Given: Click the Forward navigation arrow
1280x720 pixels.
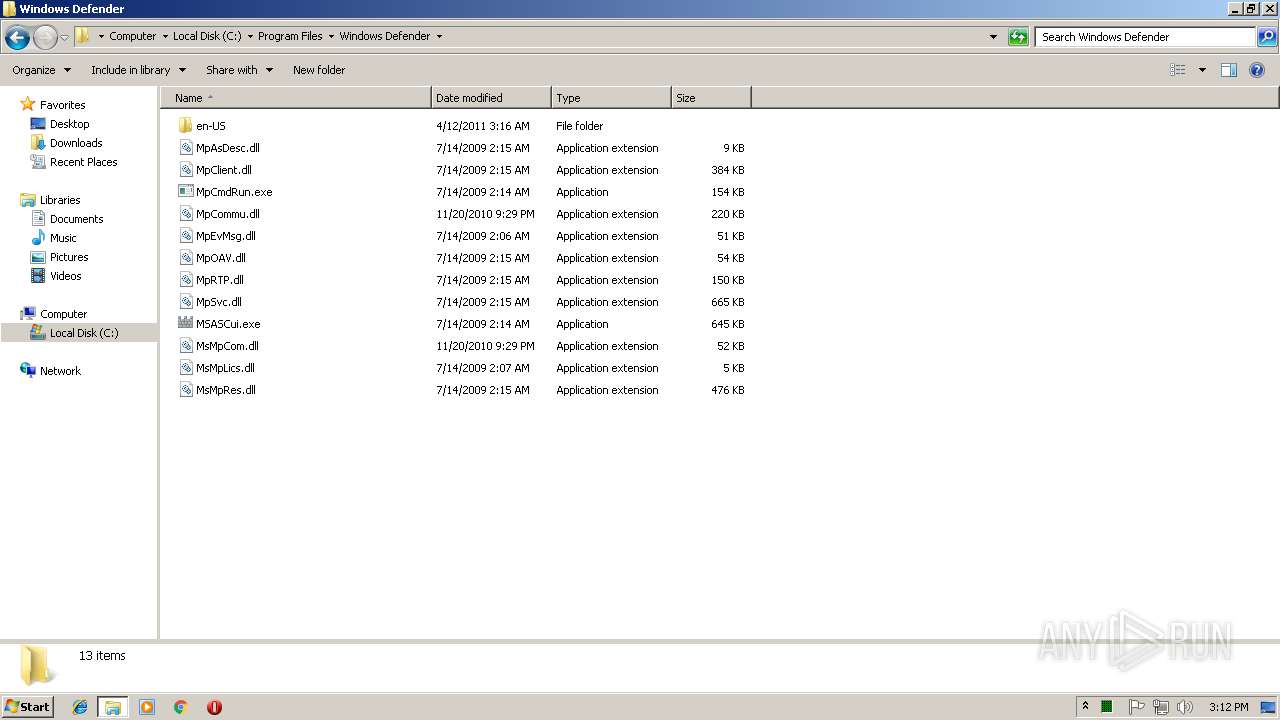Looking at the screenshot, I should 45,38.
